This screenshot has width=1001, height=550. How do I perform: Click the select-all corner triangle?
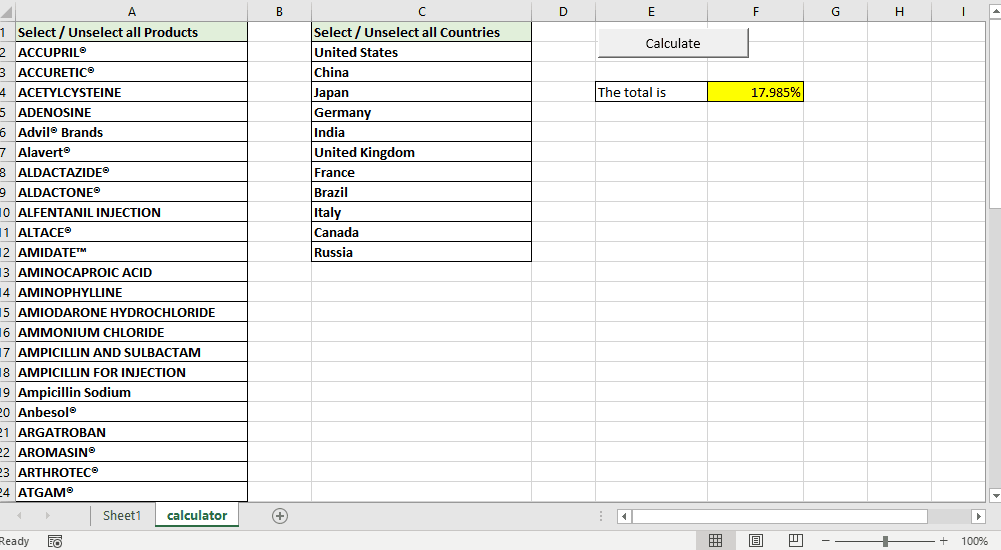click(6, 11)
